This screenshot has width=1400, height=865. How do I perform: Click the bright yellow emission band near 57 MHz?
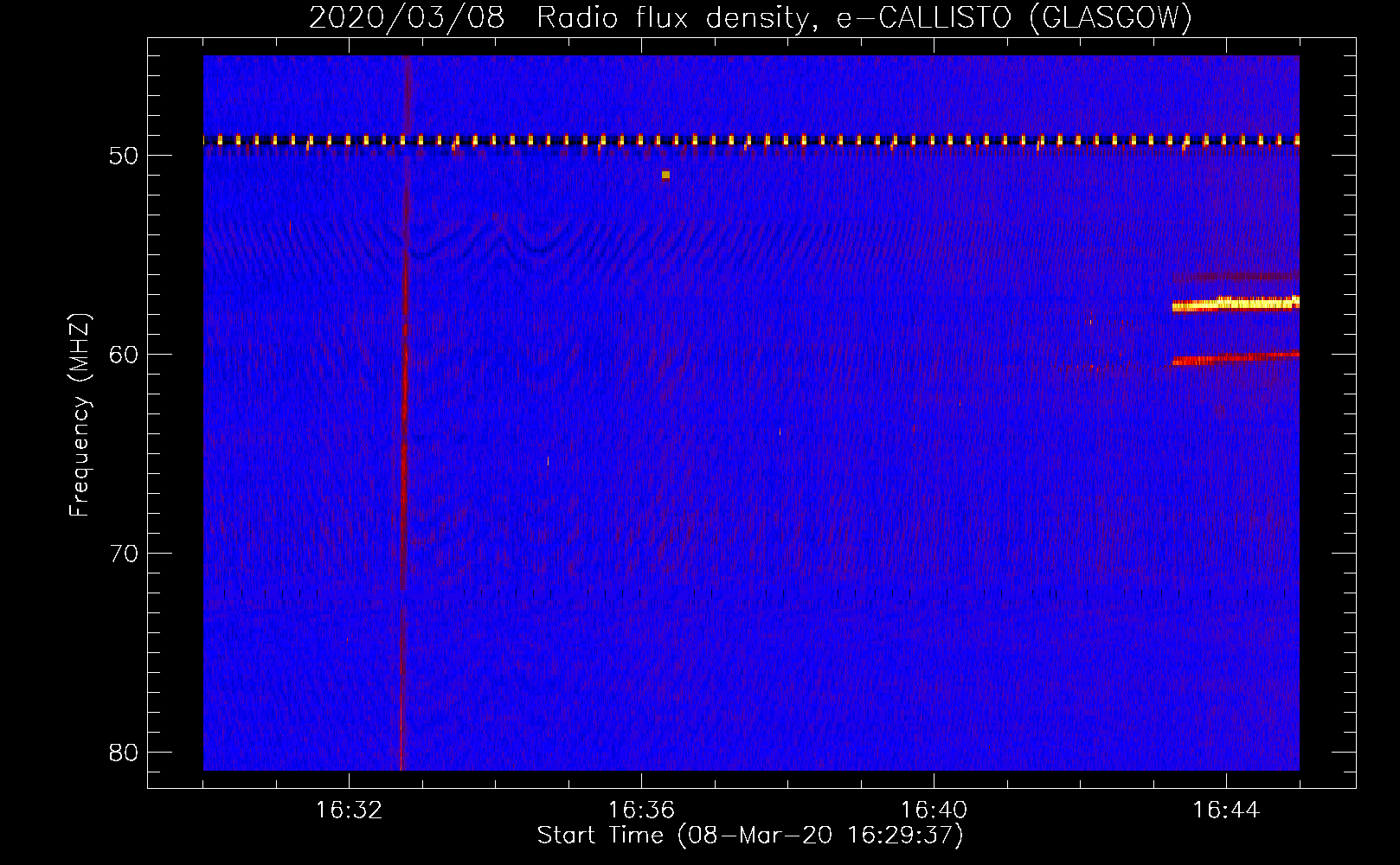(x=1236, y=304)
